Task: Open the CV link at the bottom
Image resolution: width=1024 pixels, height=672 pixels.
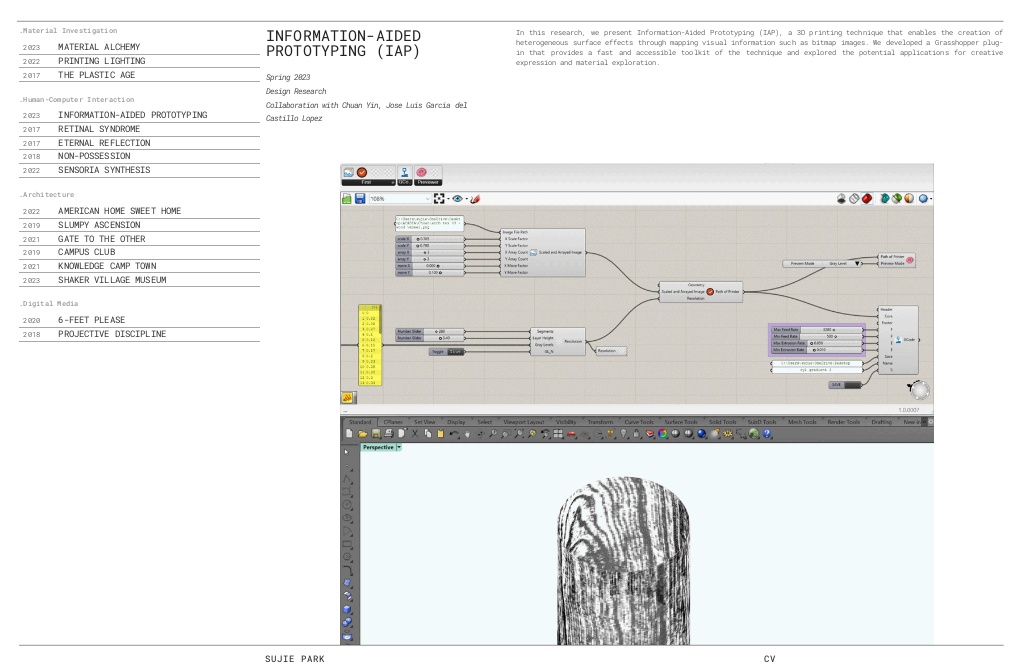Action: click(x=768, y=658)
